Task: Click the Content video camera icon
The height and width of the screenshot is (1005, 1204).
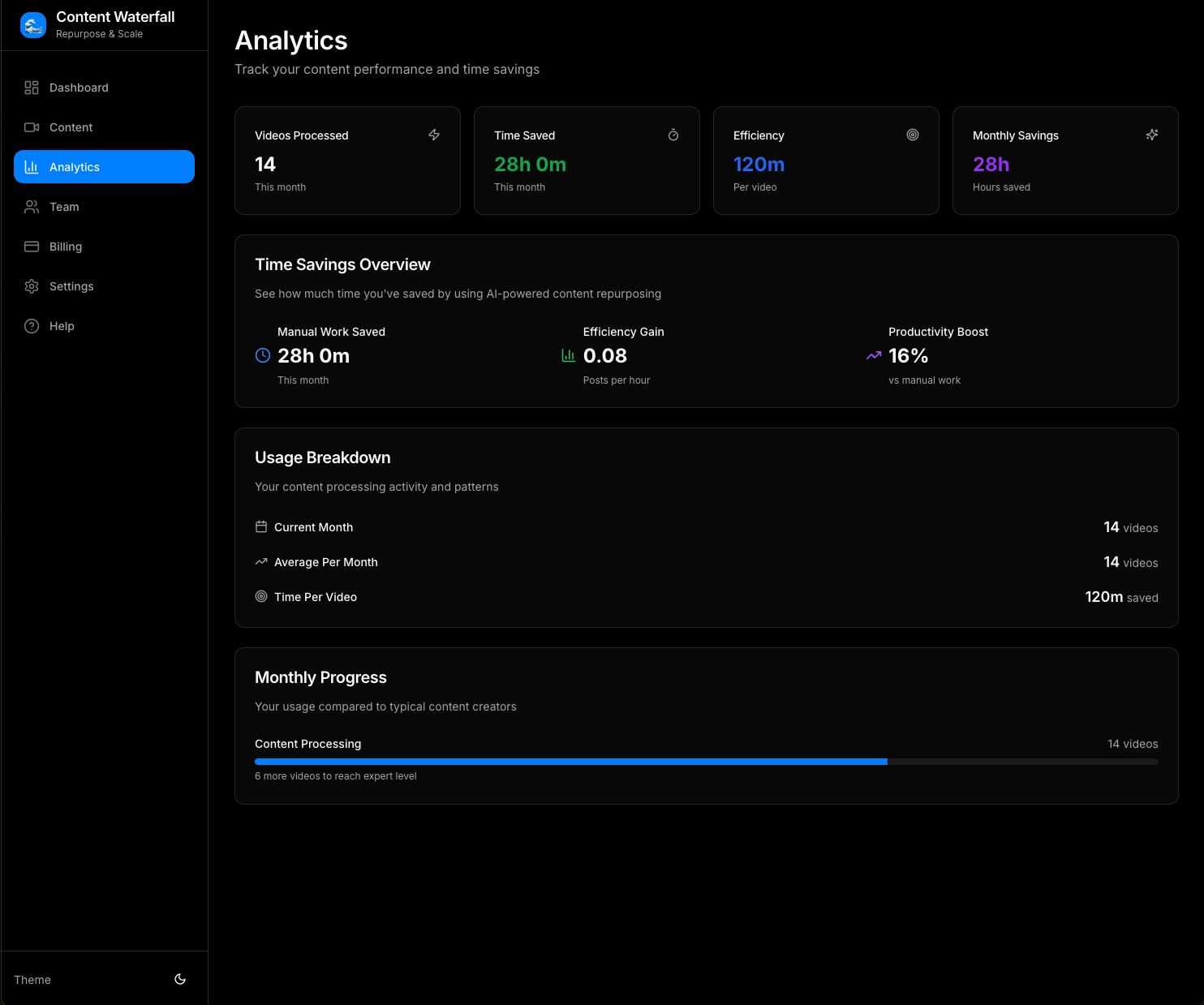Action: (x=32, y=127)
